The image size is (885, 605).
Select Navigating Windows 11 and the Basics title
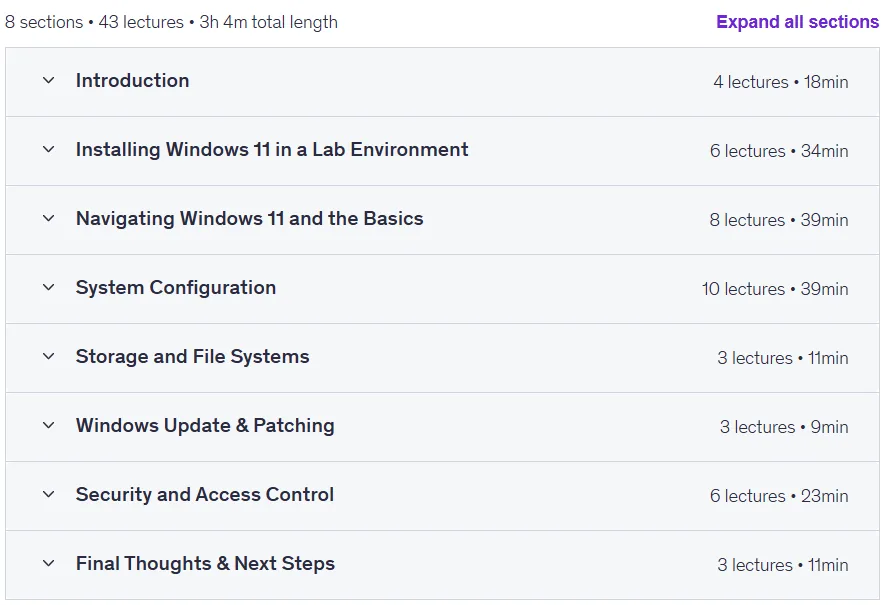pos(249,218)
